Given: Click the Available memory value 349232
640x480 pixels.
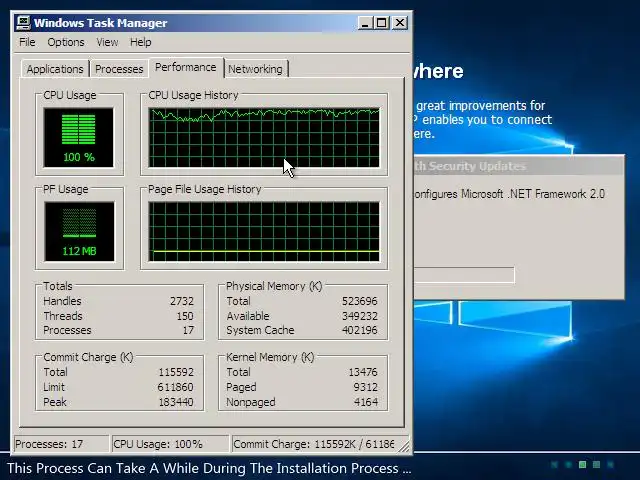Looking at the screenshot, I should pyautogui.click(x=360, y=316).
